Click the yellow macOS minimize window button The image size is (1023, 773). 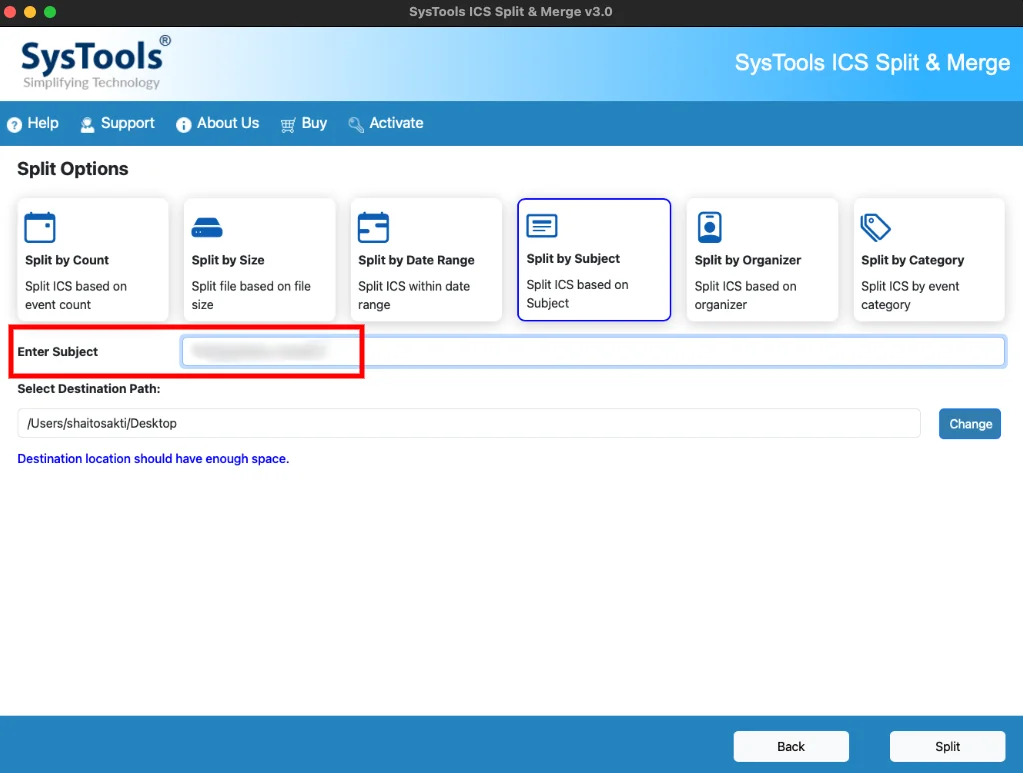(30, 12)
